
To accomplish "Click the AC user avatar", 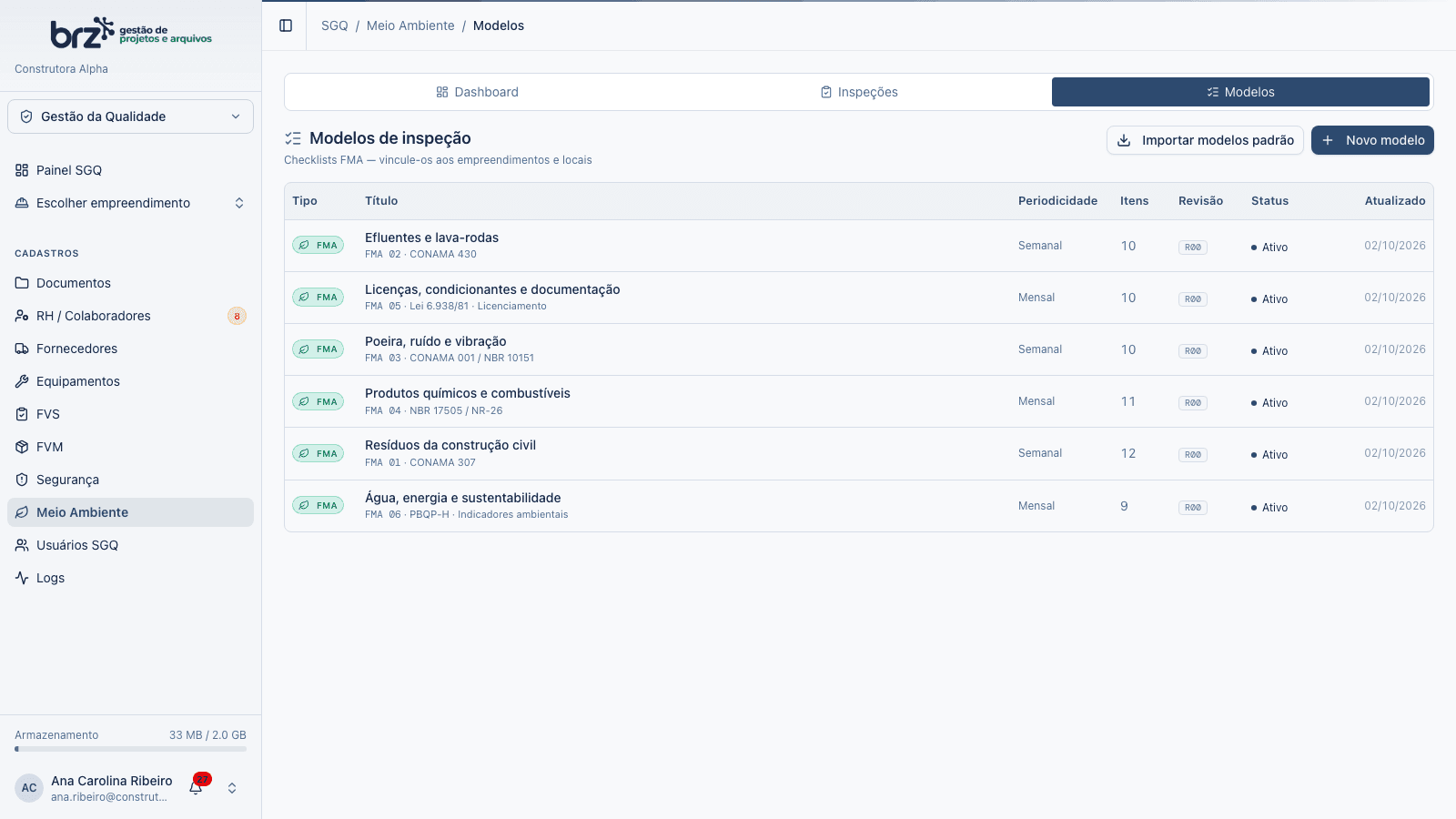I will tap(29, 788).
